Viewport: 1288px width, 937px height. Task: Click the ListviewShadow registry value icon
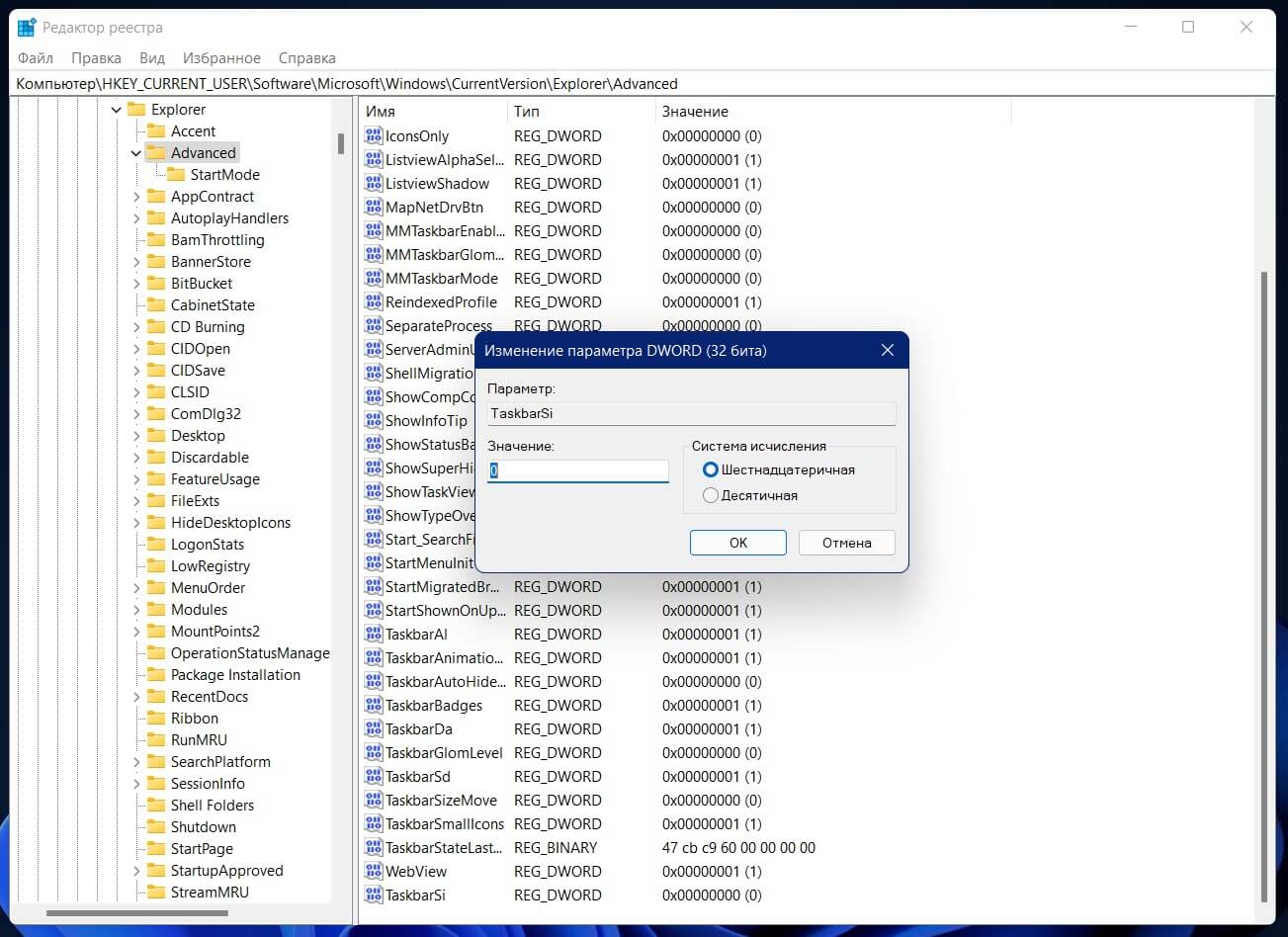374,183
